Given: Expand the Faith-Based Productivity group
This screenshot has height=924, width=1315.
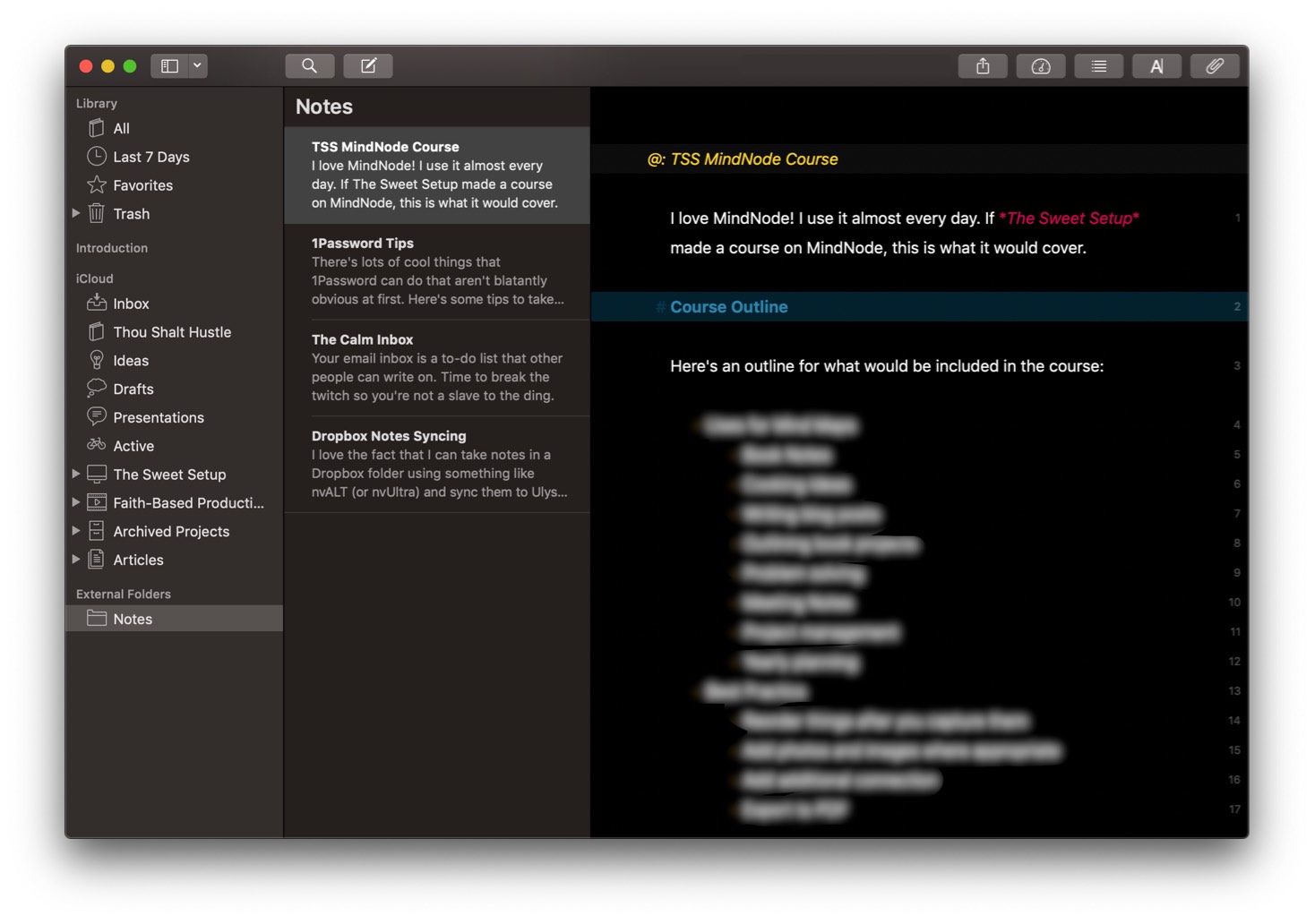Looking at the screenshot, I should (x=76, y=502).
